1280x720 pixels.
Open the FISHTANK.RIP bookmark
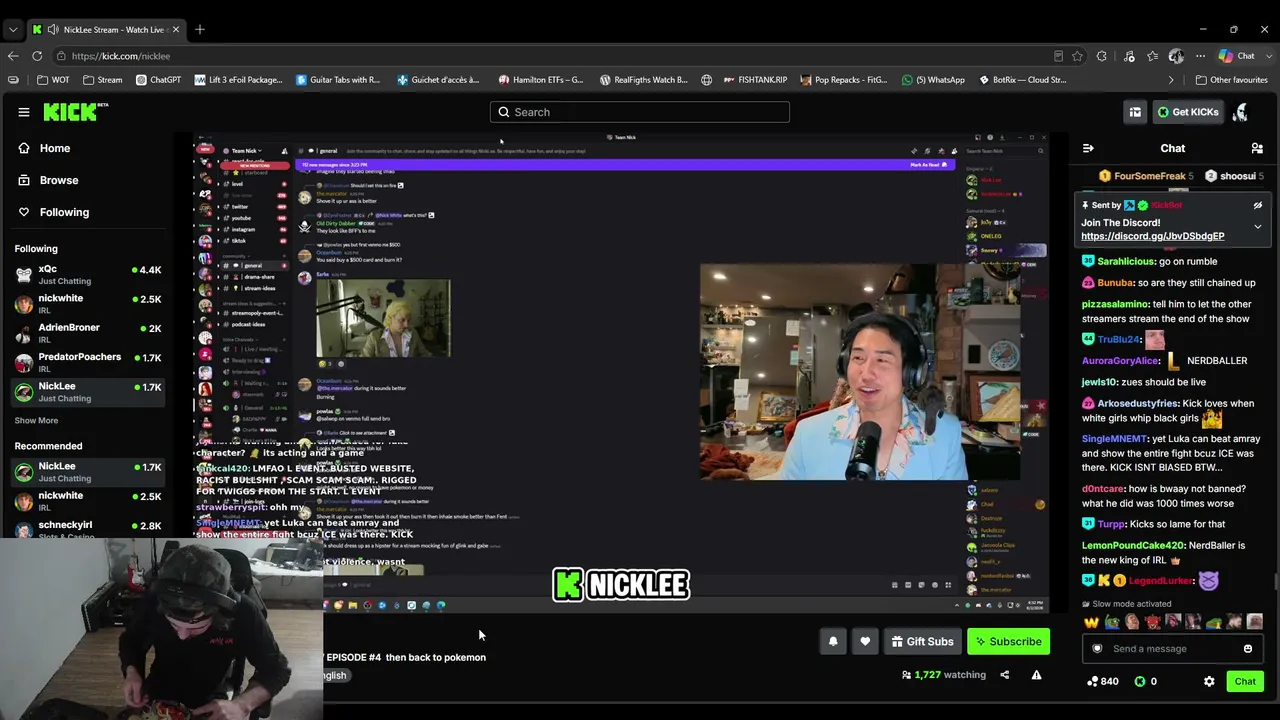click(755, 80)
